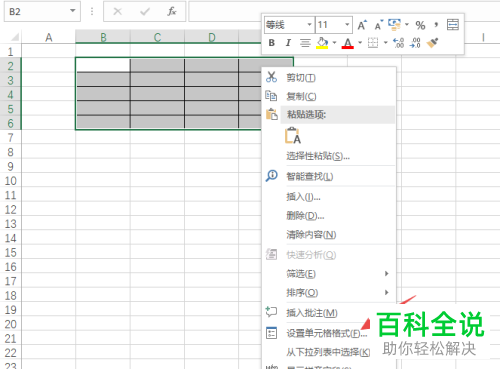This screenshot has height=369, width=500.
Task: Choose 从下拉列表中选择(K) item
Action: coord(329,352)
